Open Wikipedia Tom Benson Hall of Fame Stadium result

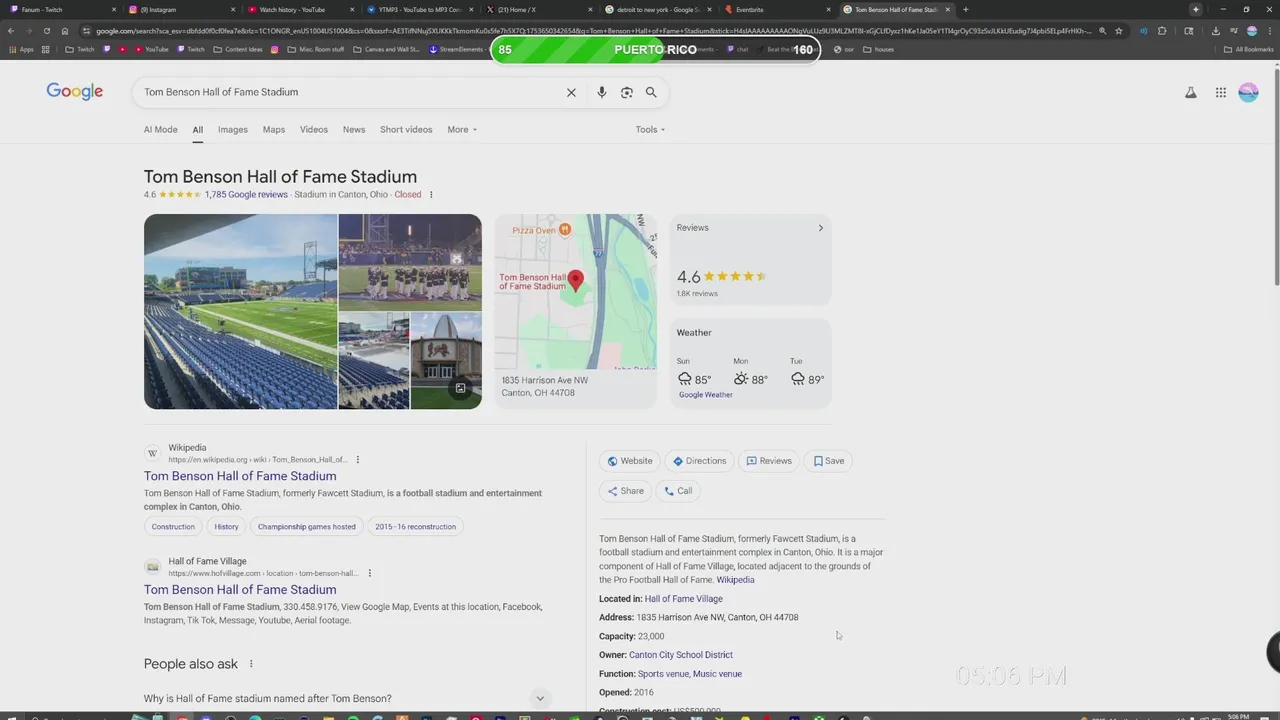[240, 476]
